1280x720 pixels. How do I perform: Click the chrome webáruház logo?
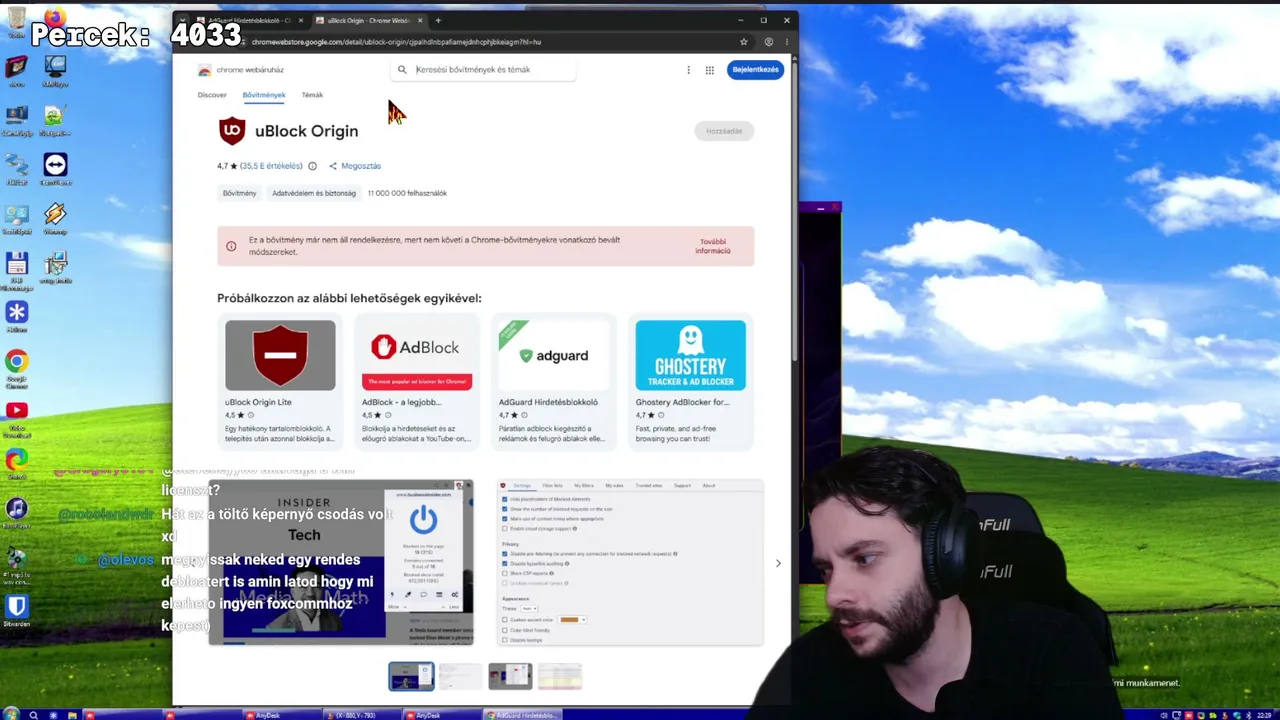pos(241,70)
